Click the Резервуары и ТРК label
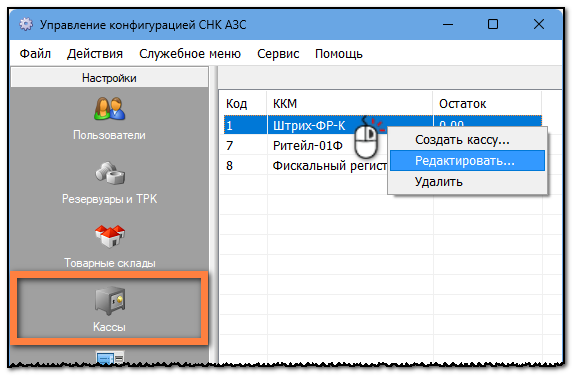 pos(109,199)
